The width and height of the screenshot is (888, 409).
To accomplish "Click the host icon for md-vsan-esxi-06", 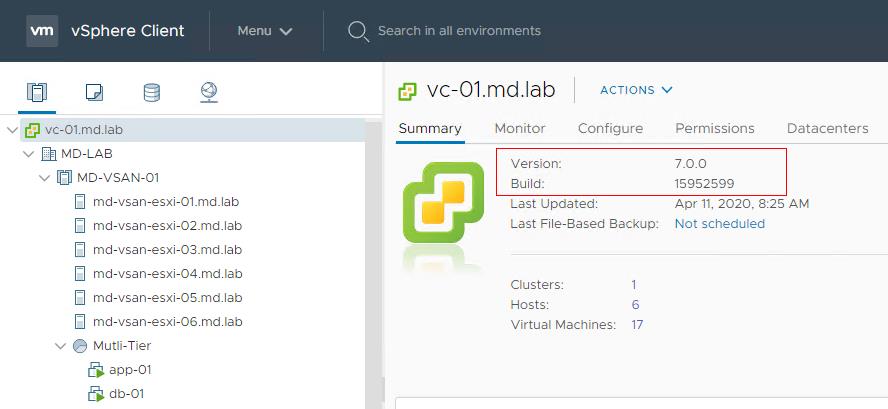I will tap(80, 322).
